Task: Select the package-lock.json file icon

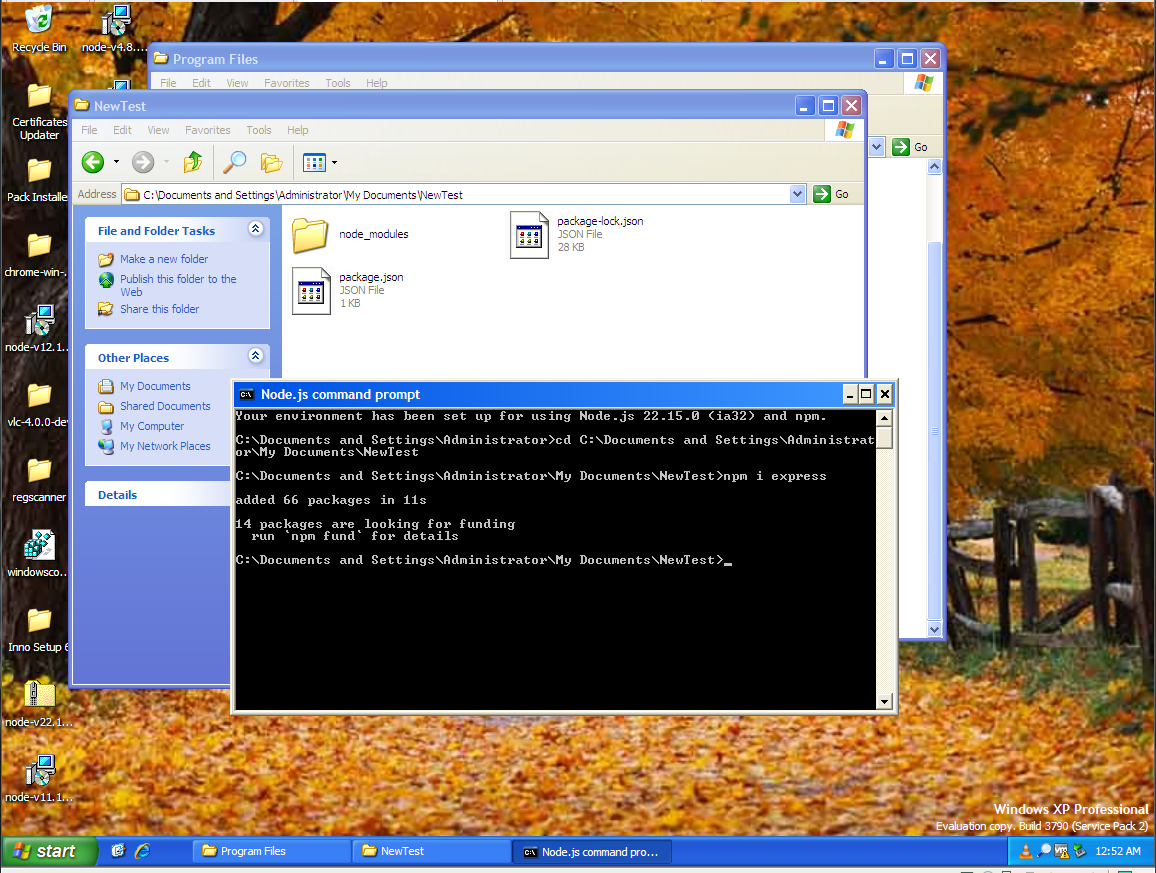Action: (529, 234)
